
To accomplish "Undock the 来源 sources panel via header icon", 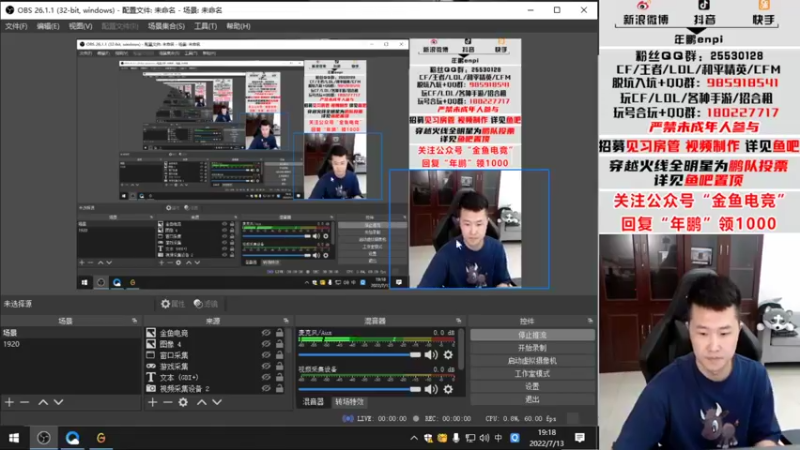I will [x=286, y=321].
